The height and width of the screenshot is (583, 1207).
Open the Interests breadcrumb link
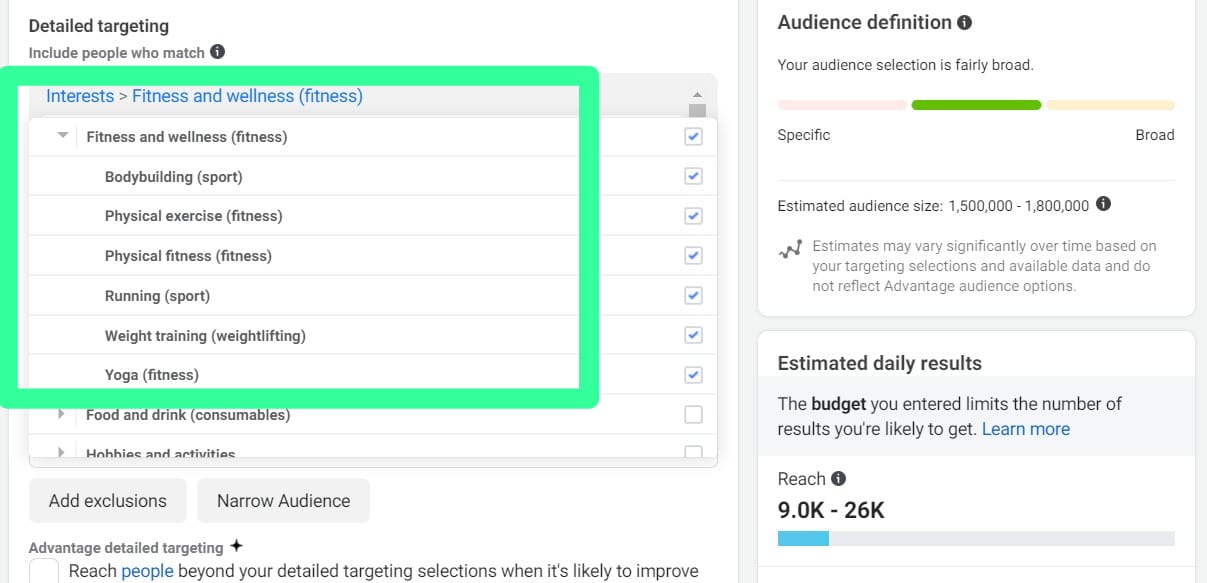pyautogui.click(x=80, y=96)
